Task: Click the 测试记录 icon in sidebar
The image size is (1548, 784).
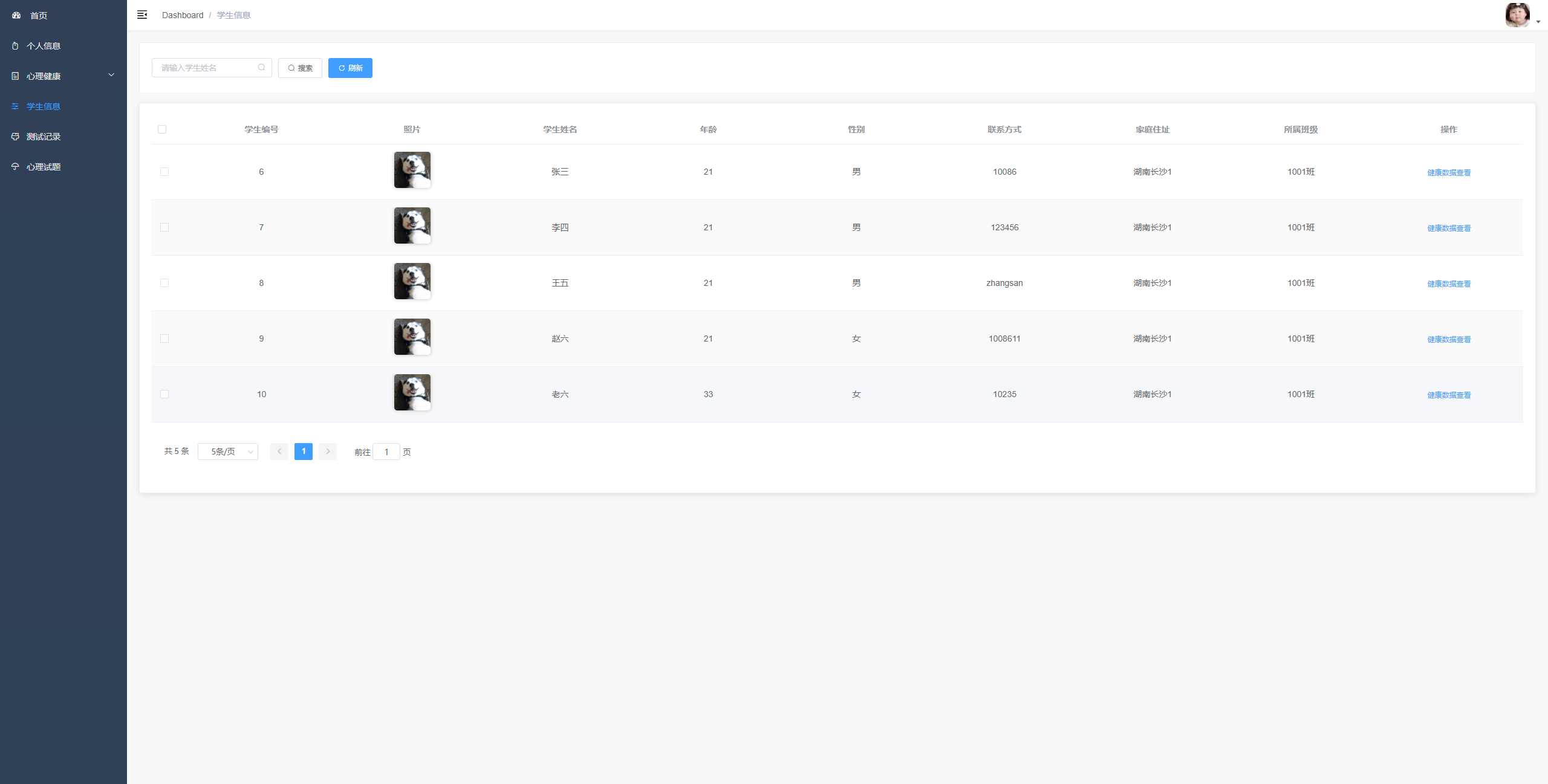Action: [x=15, y=136]
